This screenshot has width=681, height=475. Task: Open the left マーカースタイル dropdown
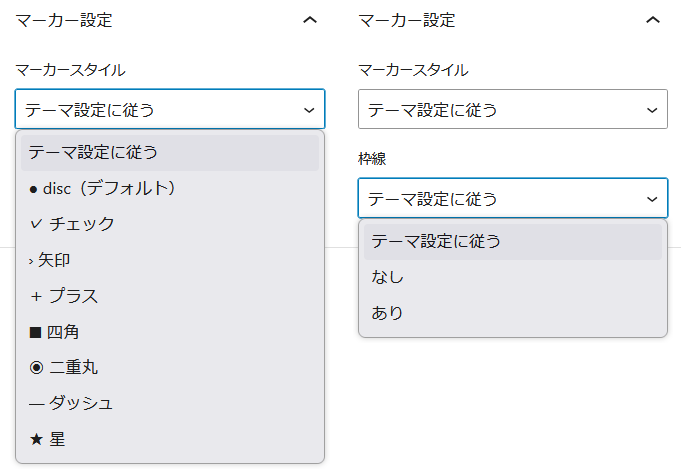coord(170,109)
